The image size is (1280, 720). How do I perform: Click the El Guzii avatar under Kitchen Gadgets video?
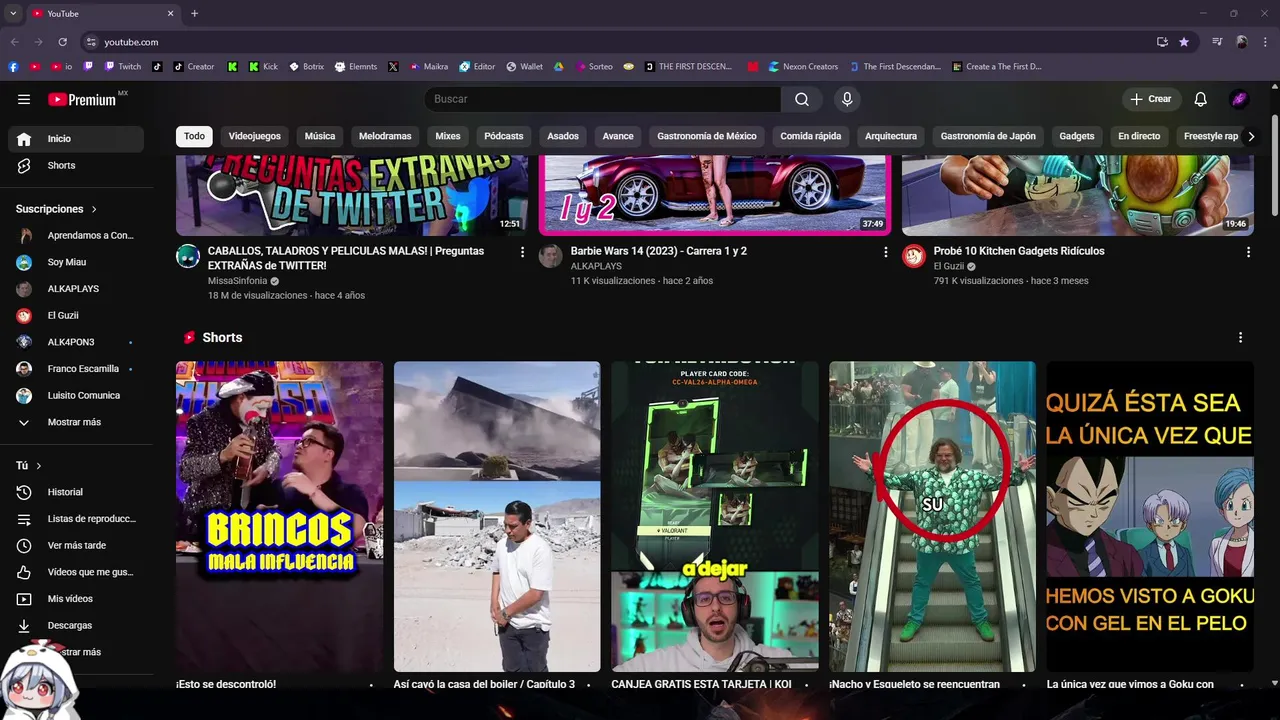914,256
